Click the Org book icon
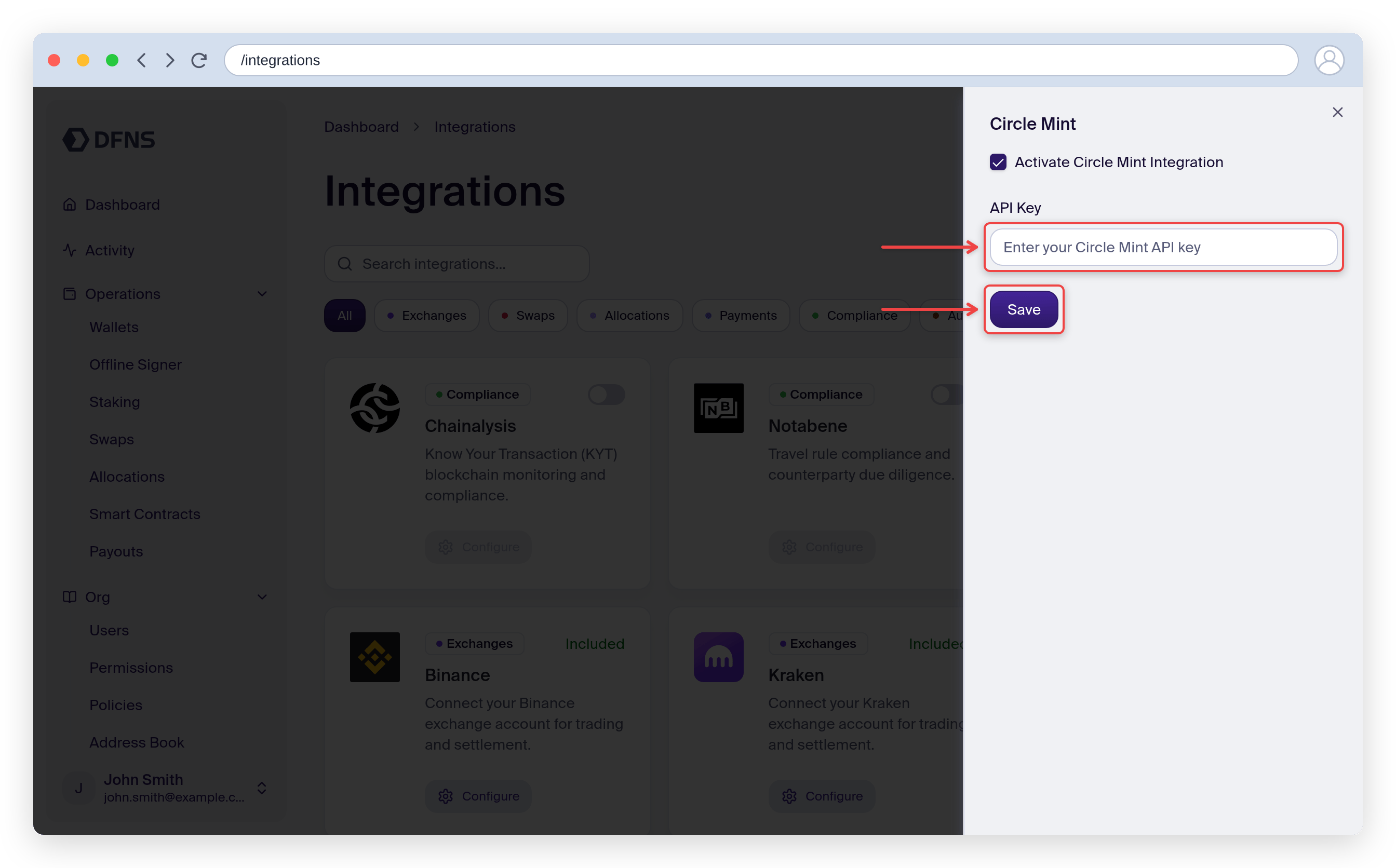Viewport: 1396px width, 868px height. tap(70, 597)
